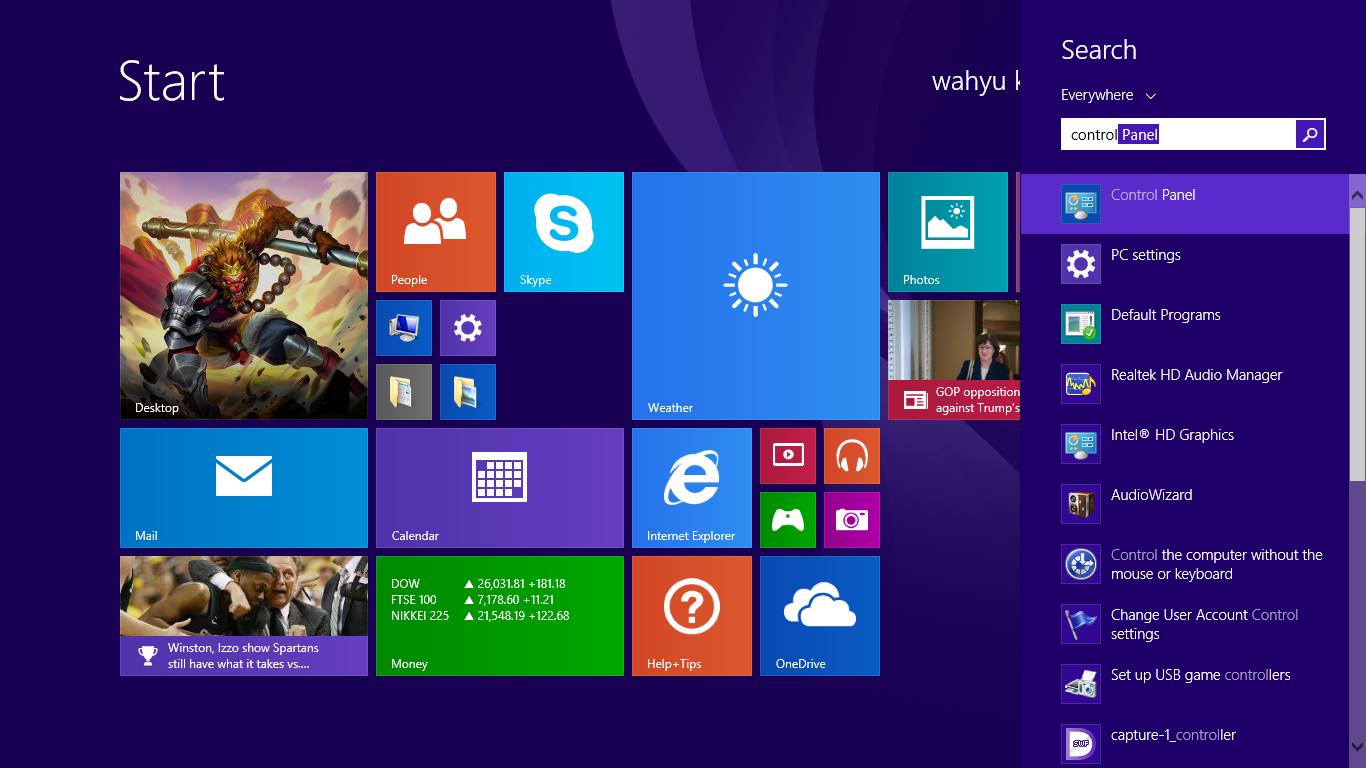Open the red Video tile
Image resolution: width=1366 pixels, height=768 pixels.
pos(788,456)
